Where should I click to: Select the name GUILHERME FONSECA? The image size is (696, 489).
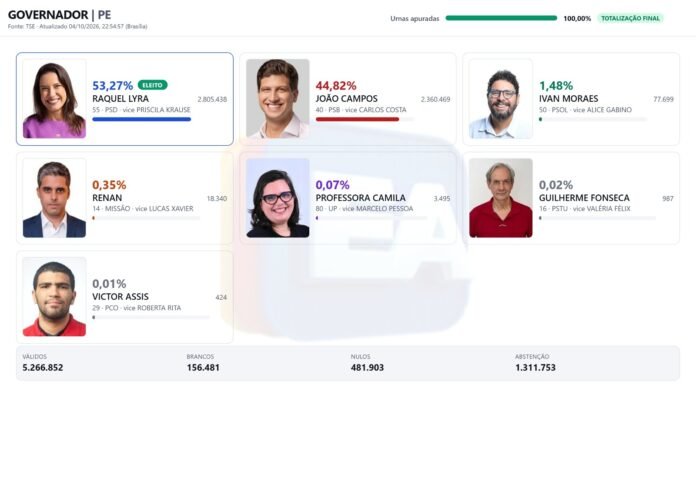[x=584, y=198]
